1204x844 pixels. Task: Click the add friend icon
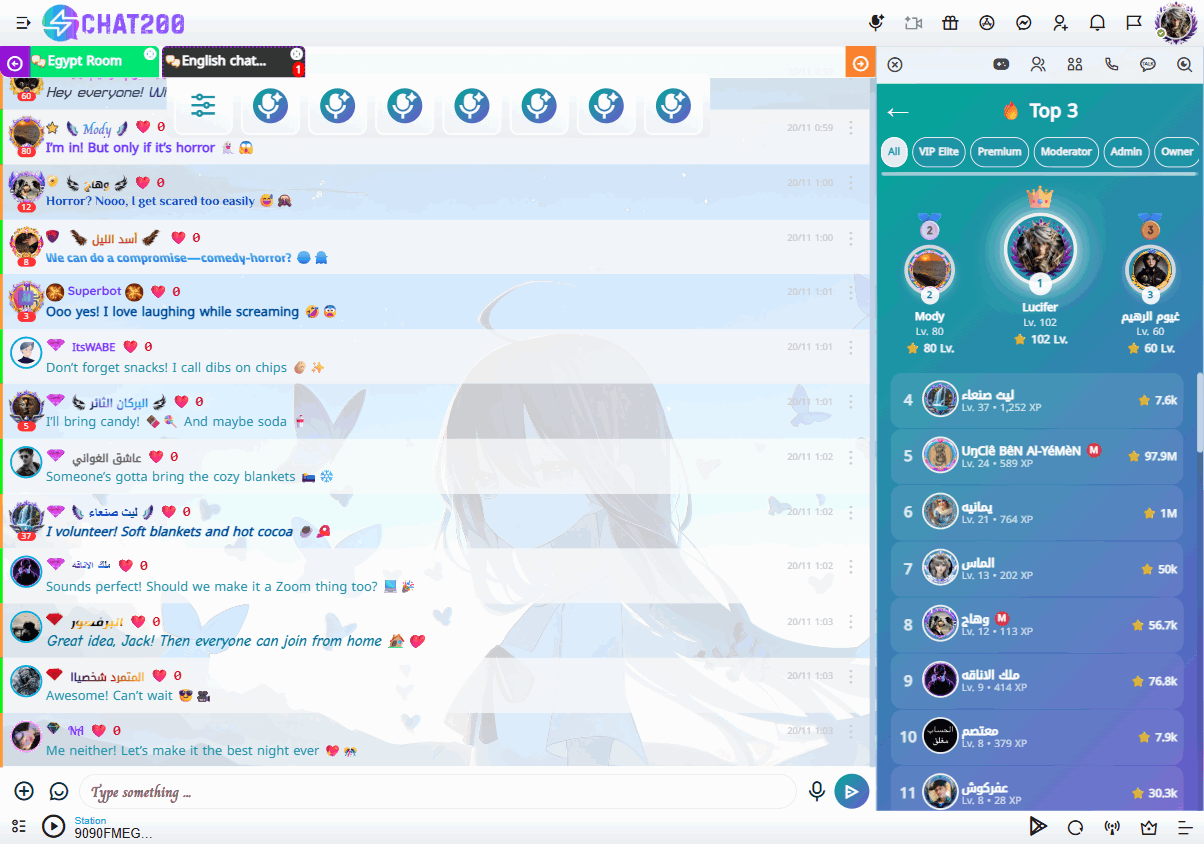[1060, 23]
